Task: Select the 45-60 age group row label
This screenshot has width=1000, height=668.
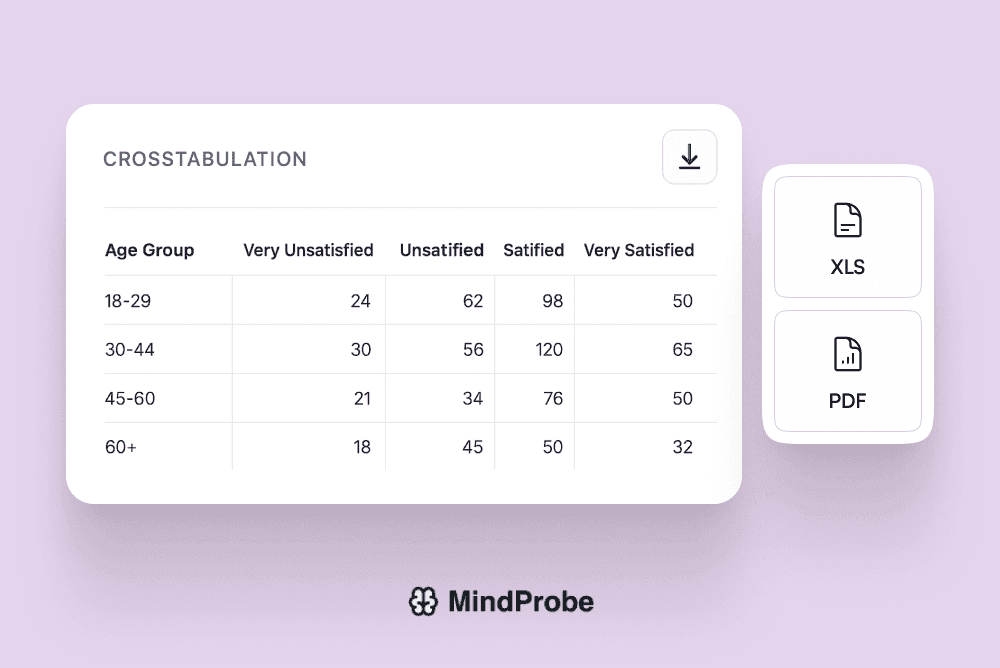Action: click(x=130, y=399)
